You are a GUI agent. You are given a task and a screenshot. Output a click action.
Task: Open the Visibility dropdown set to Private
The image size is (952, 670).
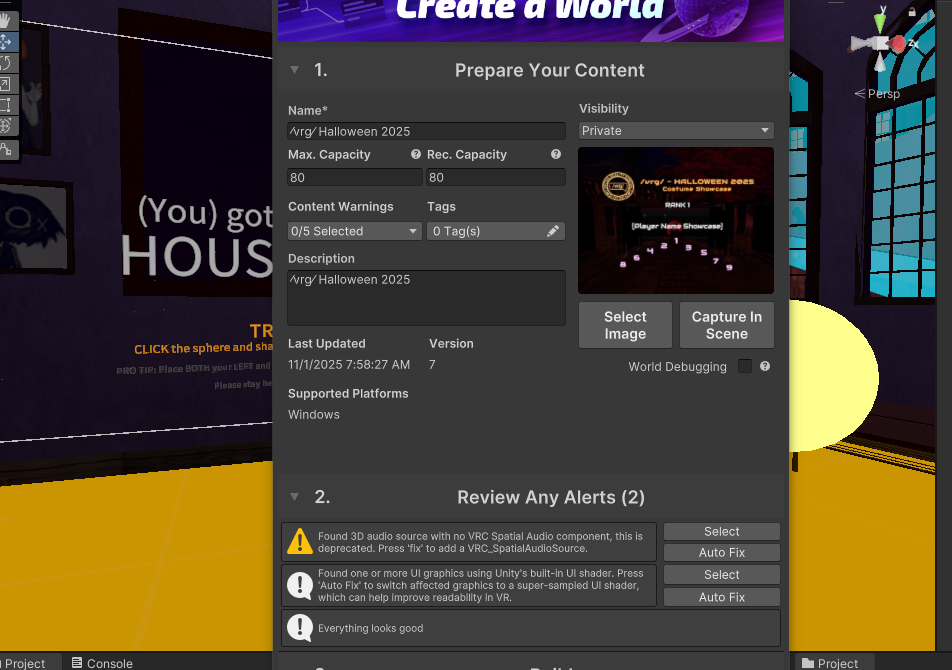pyautogui.click(x=676, y=130)
